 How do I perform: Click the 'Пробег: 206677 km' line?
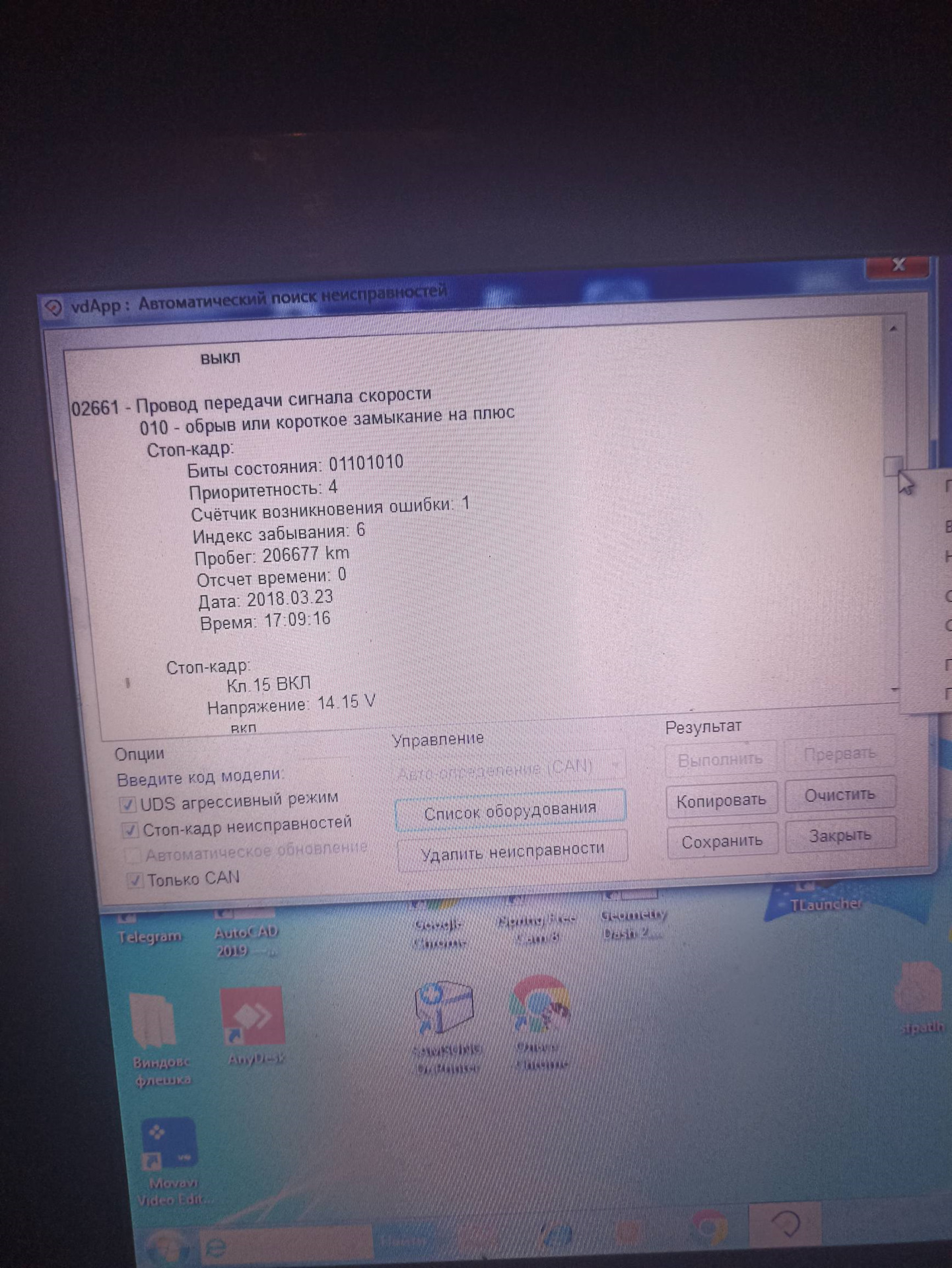(x=272, y=556)
